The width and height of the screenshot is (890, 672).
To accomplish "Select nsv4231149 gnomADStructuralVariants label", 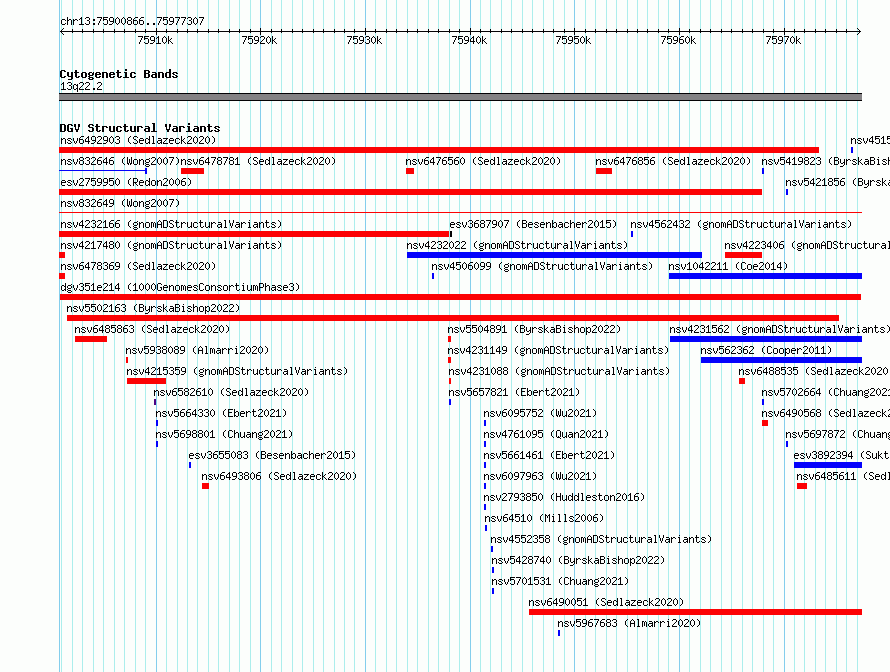I will [559, 350].
